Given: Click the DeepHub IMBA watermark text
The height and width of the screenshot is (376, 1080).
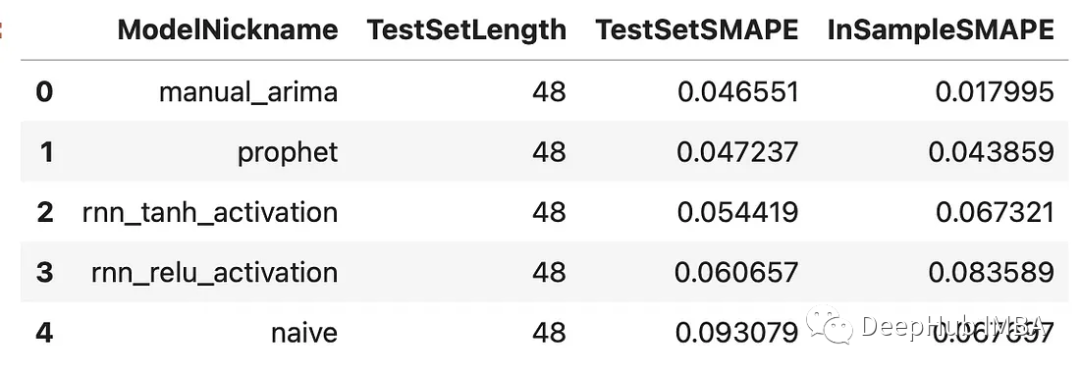Looking at the screenshot, I should (955, 326).
